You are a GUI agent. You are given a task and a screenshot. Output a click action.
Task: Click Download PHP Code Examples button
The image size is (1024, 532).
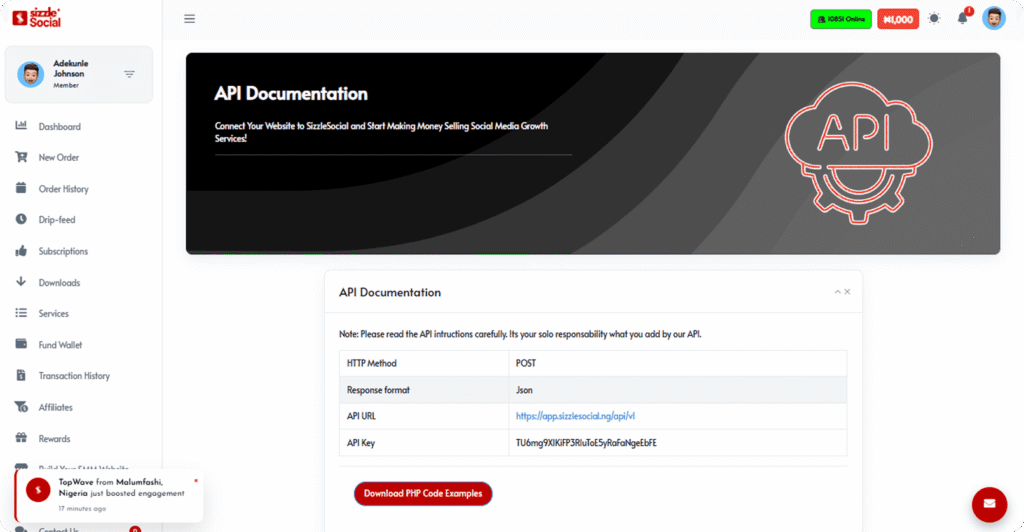point(423,493)
